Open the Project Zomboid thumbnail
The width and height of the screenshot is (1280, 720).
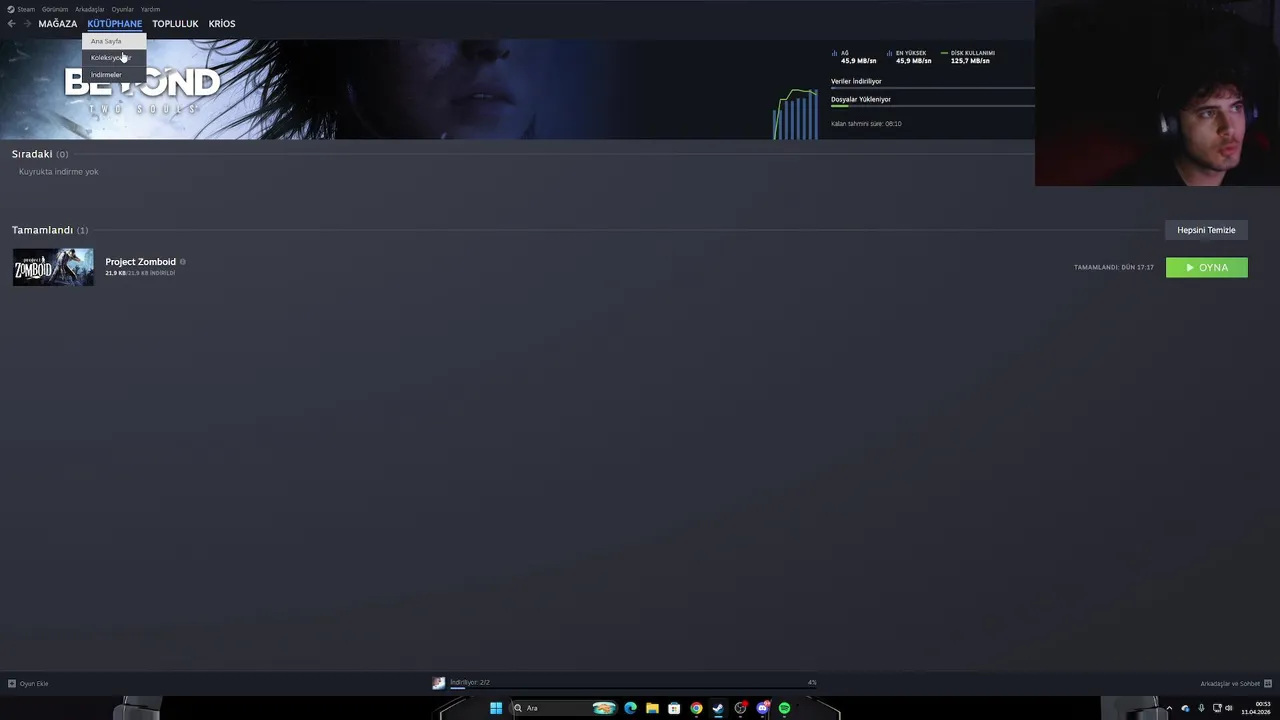click(x=53, y=267)
